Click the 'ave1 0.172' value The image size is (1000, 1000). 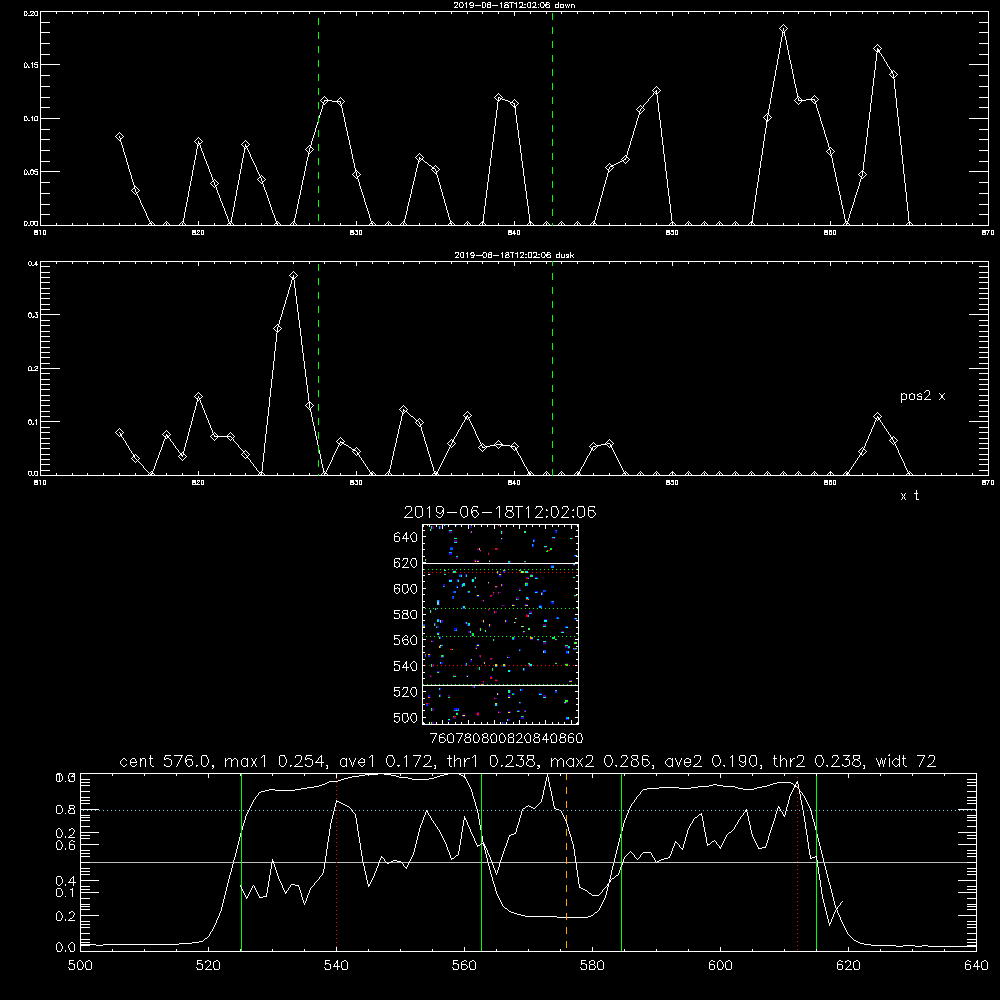tap(388, 761)
